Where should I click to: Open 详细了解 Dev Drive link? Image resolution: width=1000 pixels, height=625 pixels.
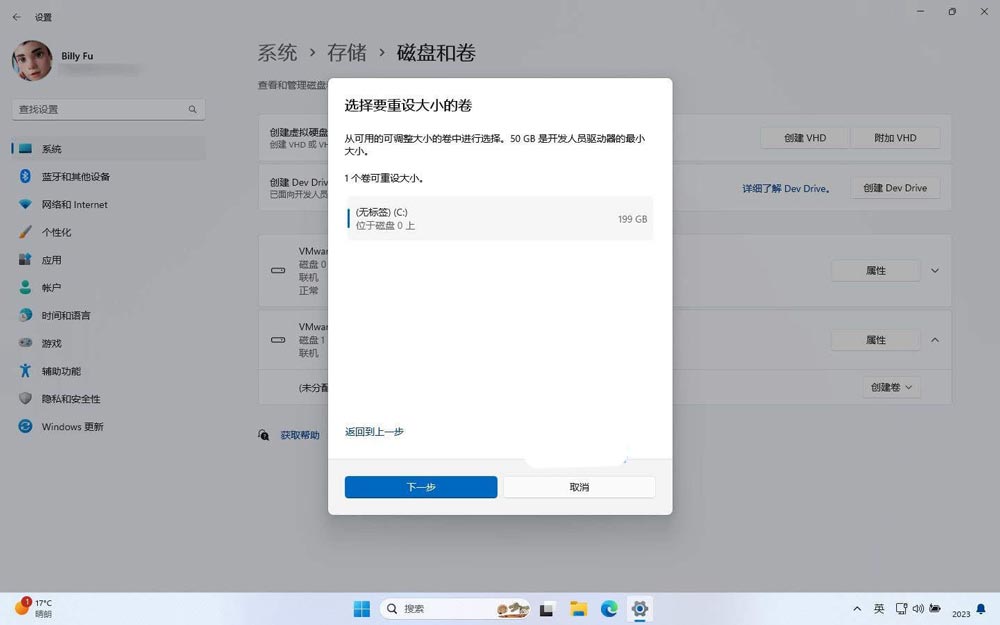[x=786, y=188]
